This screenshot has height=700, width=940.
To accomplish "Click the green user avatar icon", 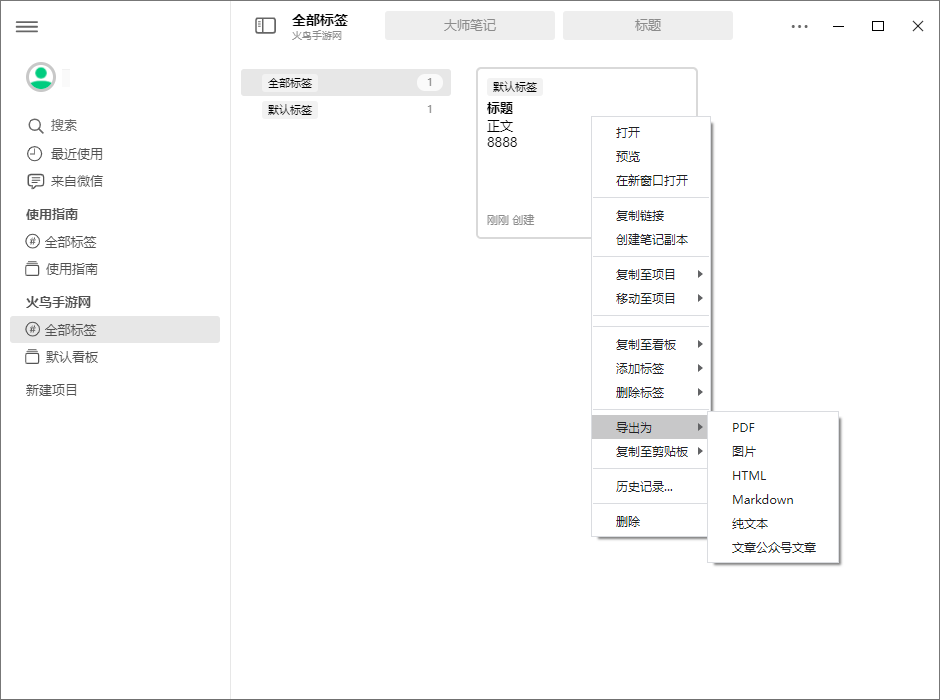I will [x=41, y=77].
